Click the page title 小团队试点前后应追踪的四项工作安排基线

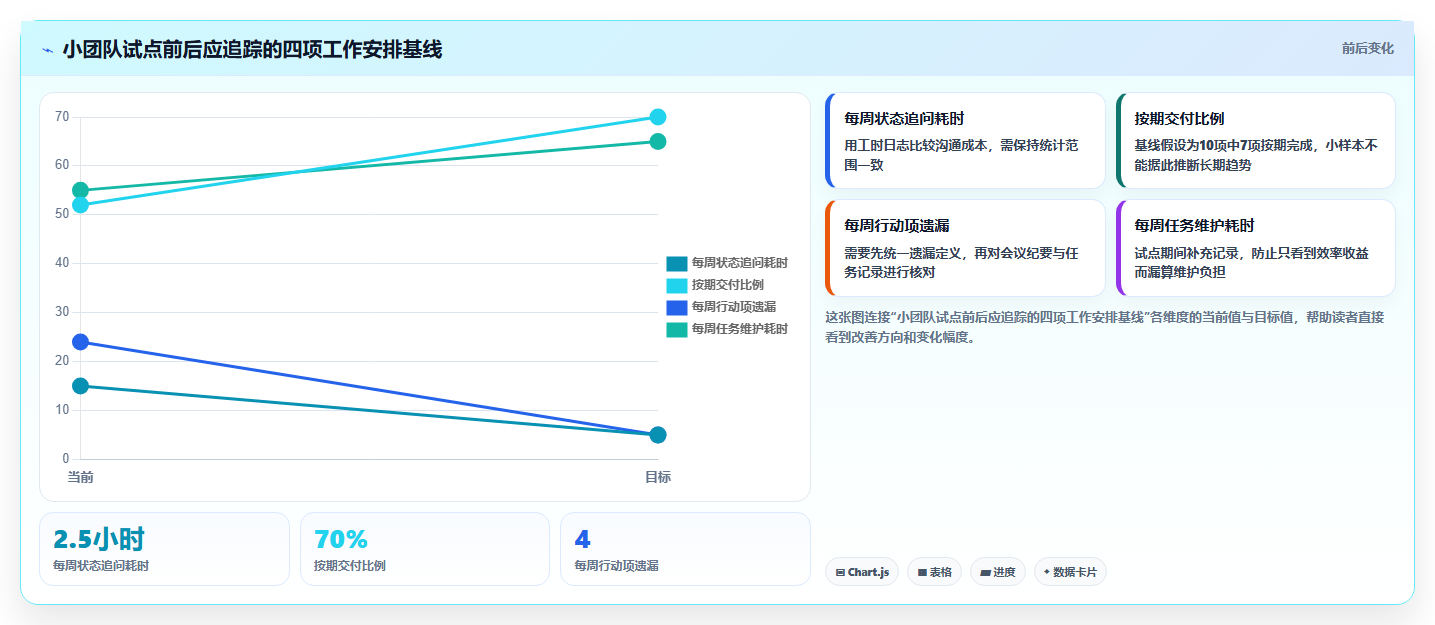252,50
